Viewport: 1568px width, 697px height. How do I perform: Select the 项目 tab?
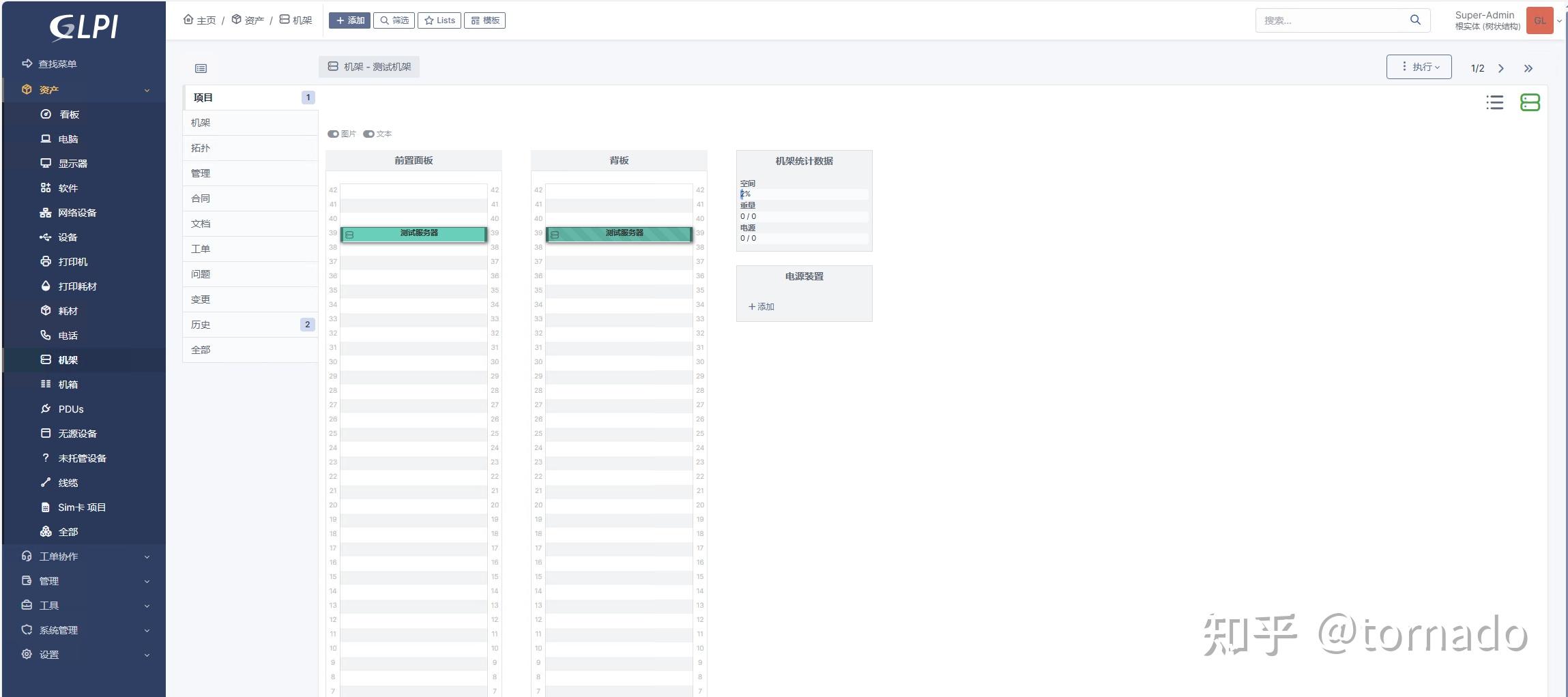(250, 98)
